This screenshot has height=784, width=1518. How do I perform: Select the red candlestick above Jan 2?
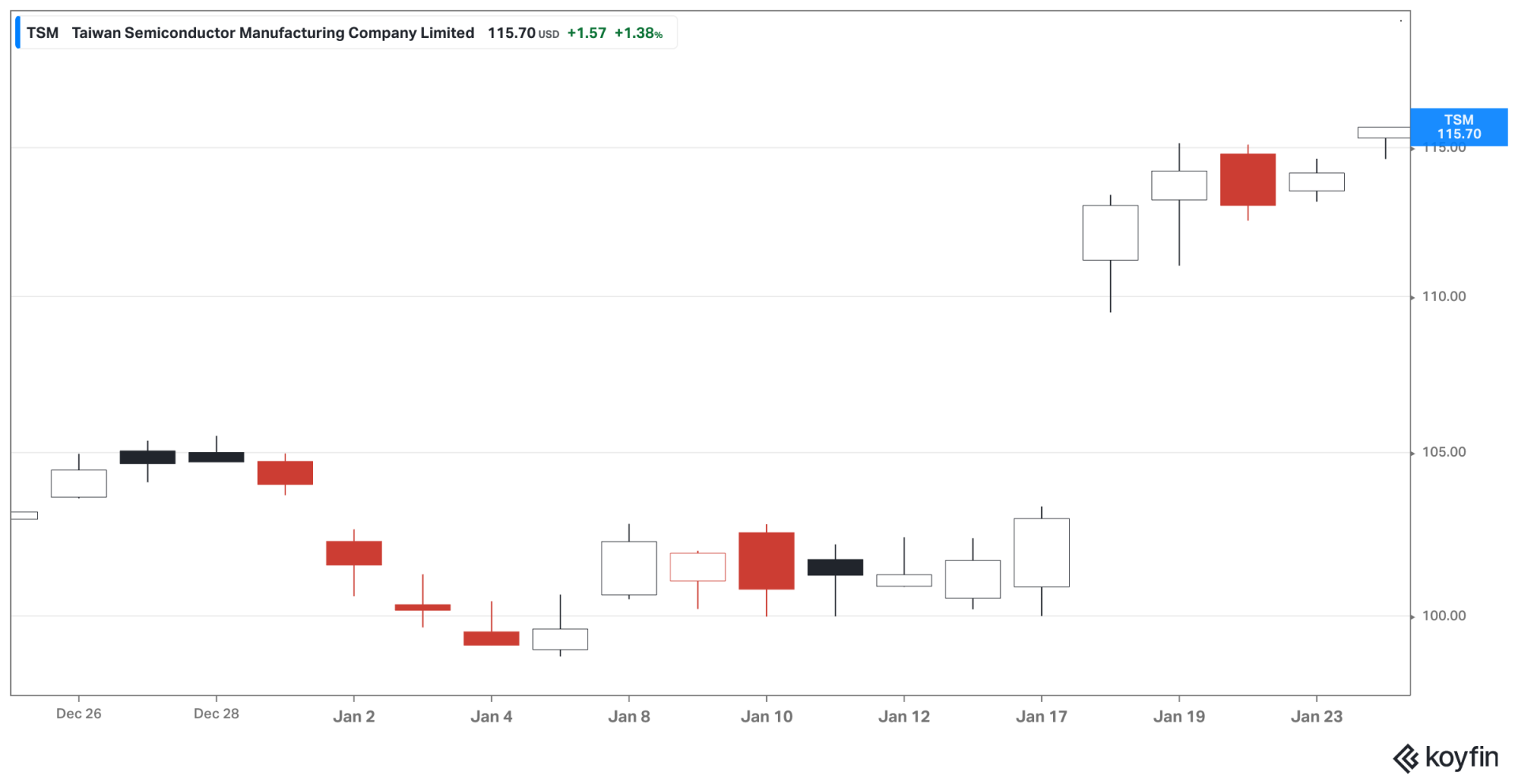click(353, 553)
